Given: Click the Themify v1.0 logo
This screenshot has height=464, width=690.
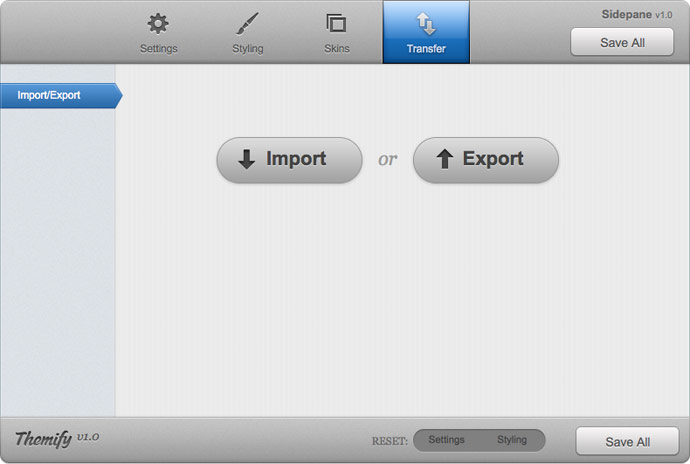Looking at the screenshot, I should tap(57, 438).
